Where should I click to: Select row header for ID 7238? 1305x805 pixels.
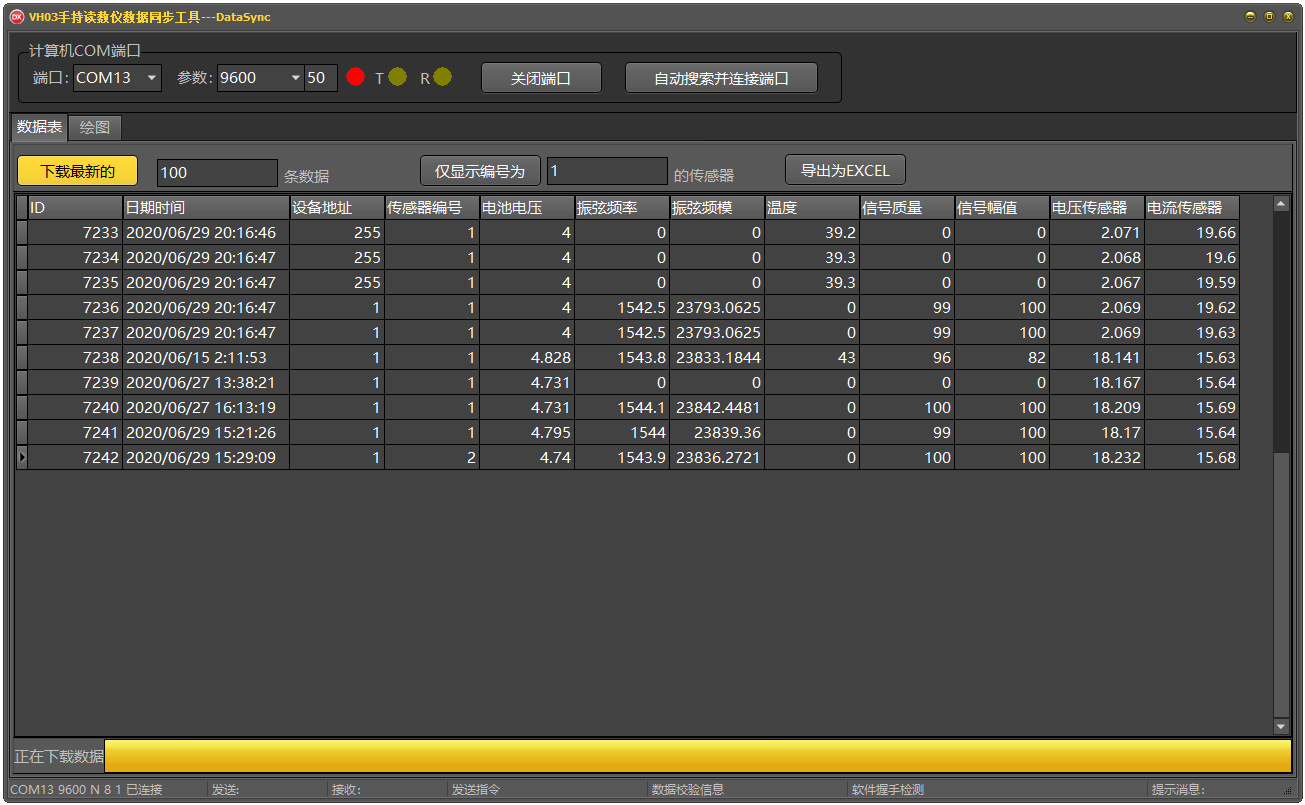22,358
